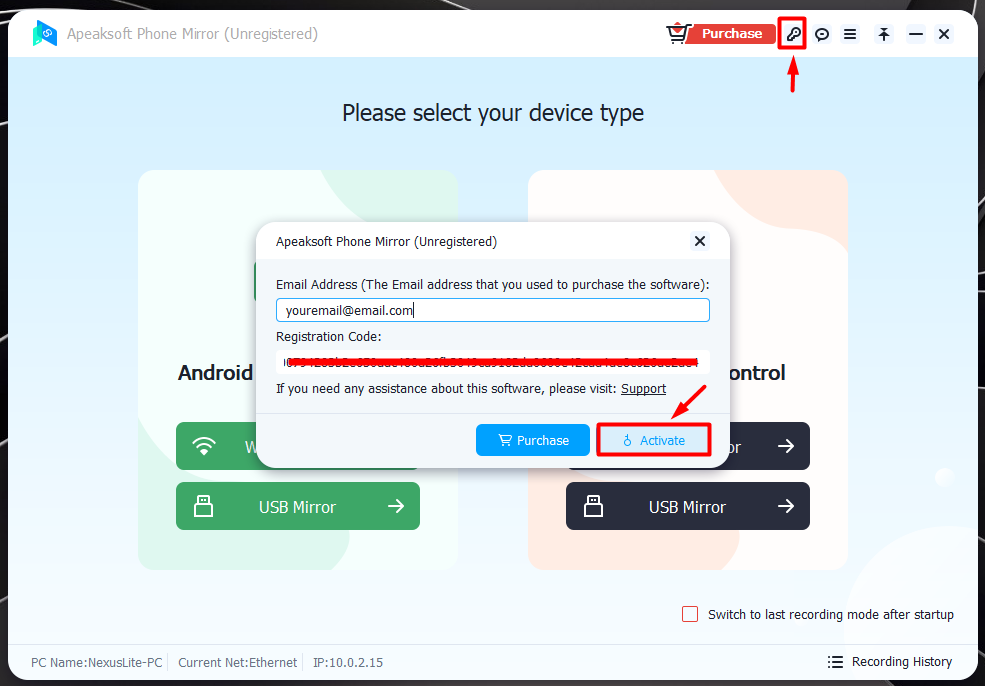This screenshot has width=985, height=686.
Task: Activate the software with Activate button
Action: click(653, 440)
